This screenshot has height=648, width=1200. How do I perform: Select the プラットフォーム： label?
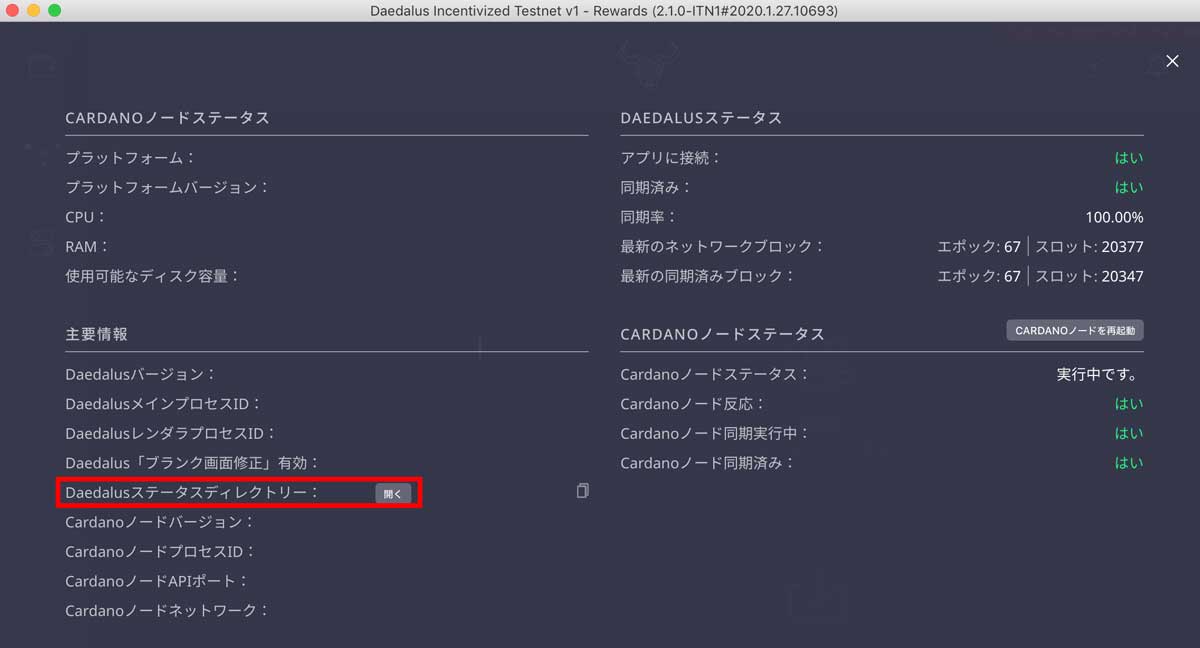[131, 158]
